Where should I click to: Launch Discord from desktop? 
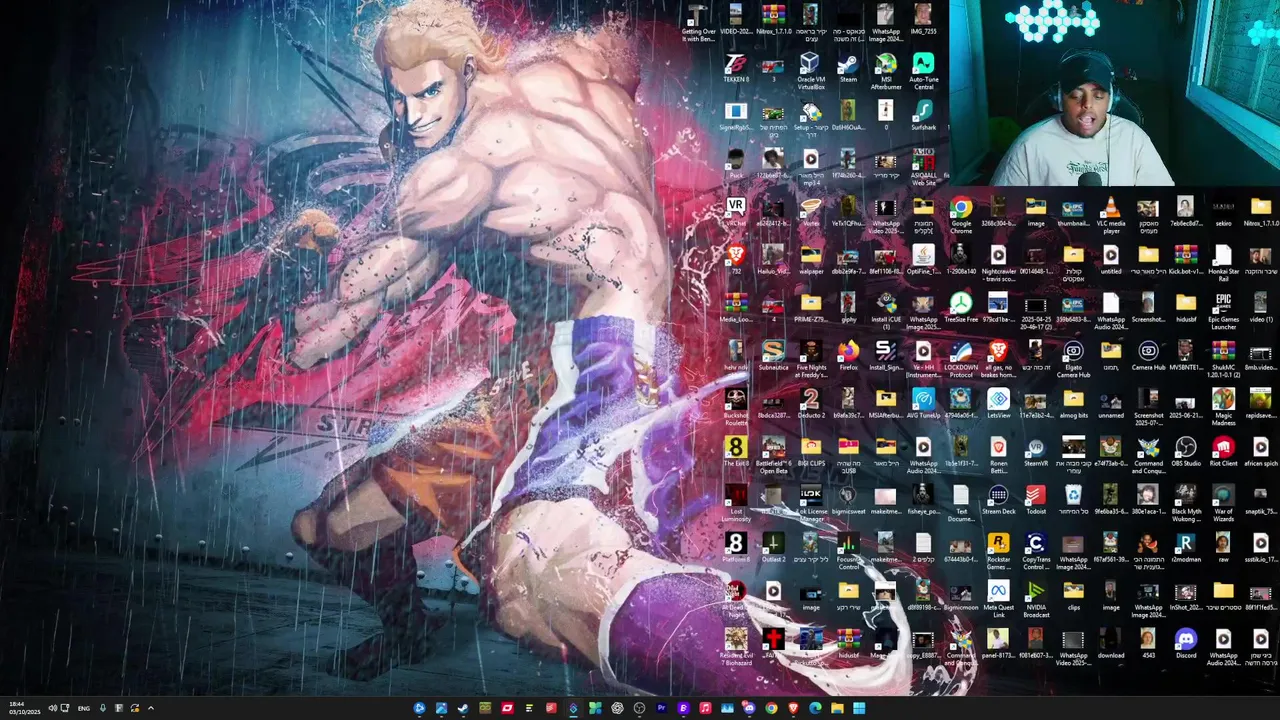(x=1186, y=644)
